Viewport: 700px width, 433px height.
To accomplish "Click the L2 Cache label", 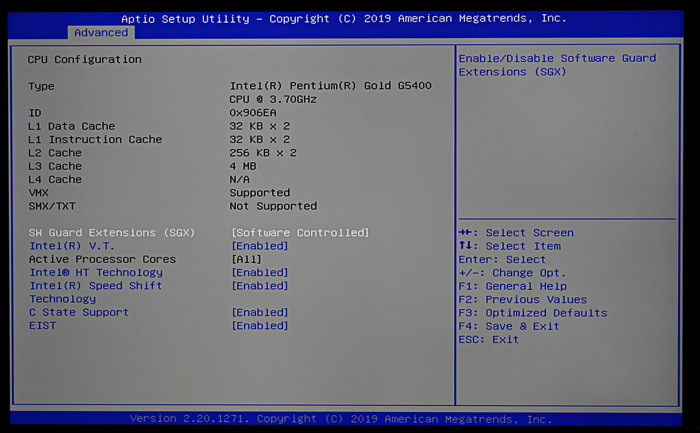I will (54, 153).
